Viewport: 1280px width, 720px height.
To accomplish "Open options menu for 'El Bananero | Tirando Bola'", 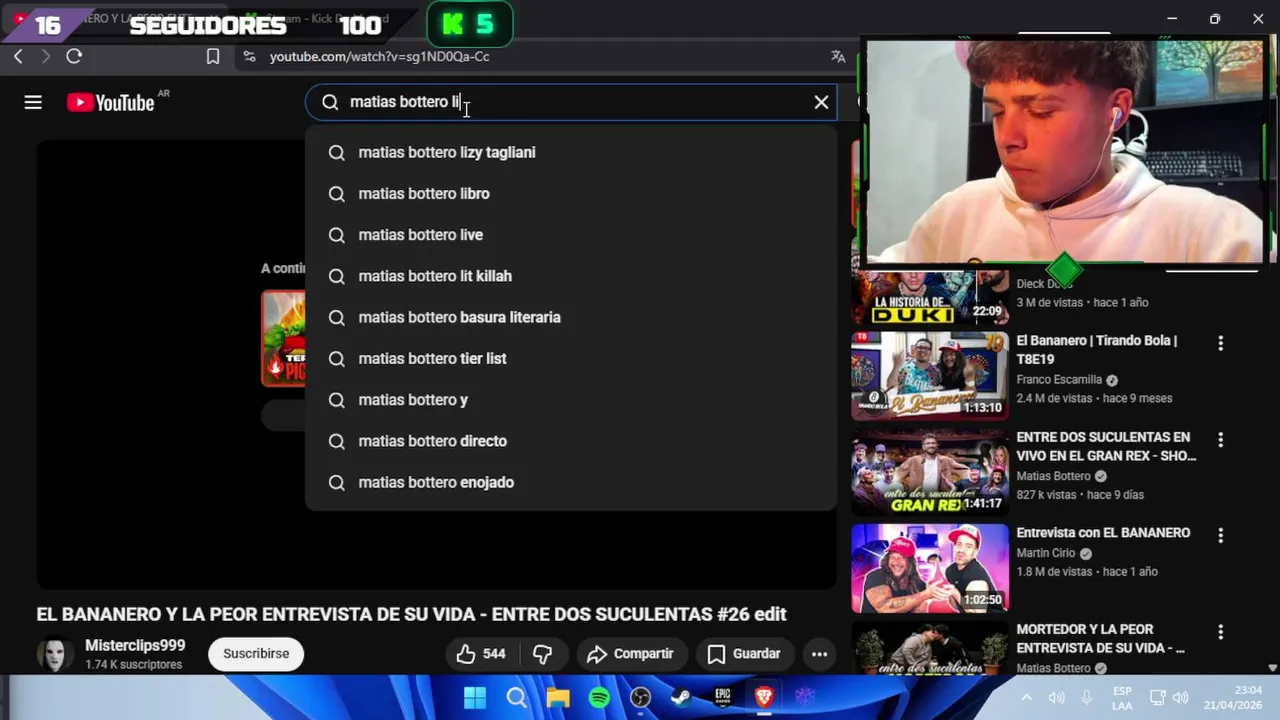I will (x=1220, y=343).
